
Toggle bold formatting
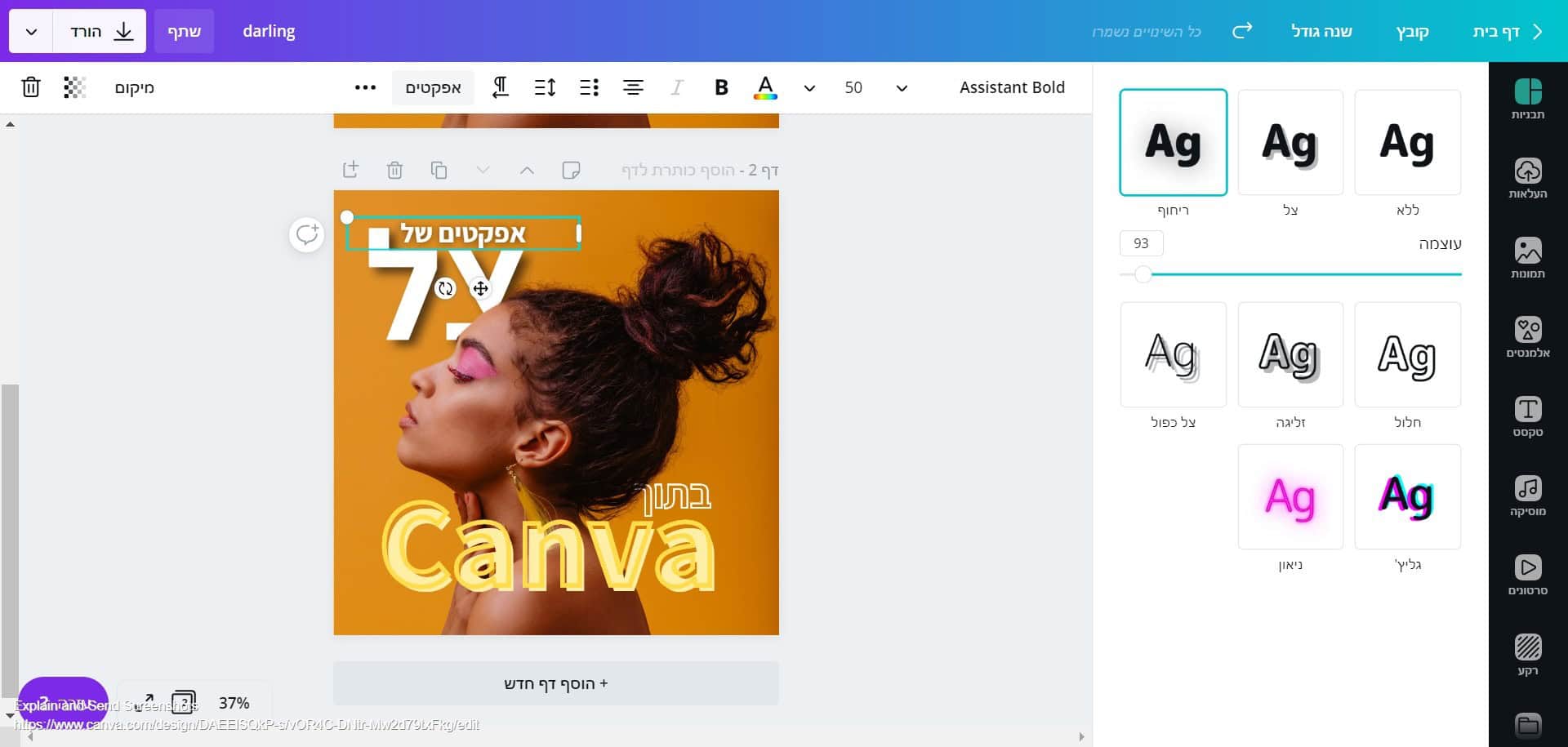click(x=721, y=87)
